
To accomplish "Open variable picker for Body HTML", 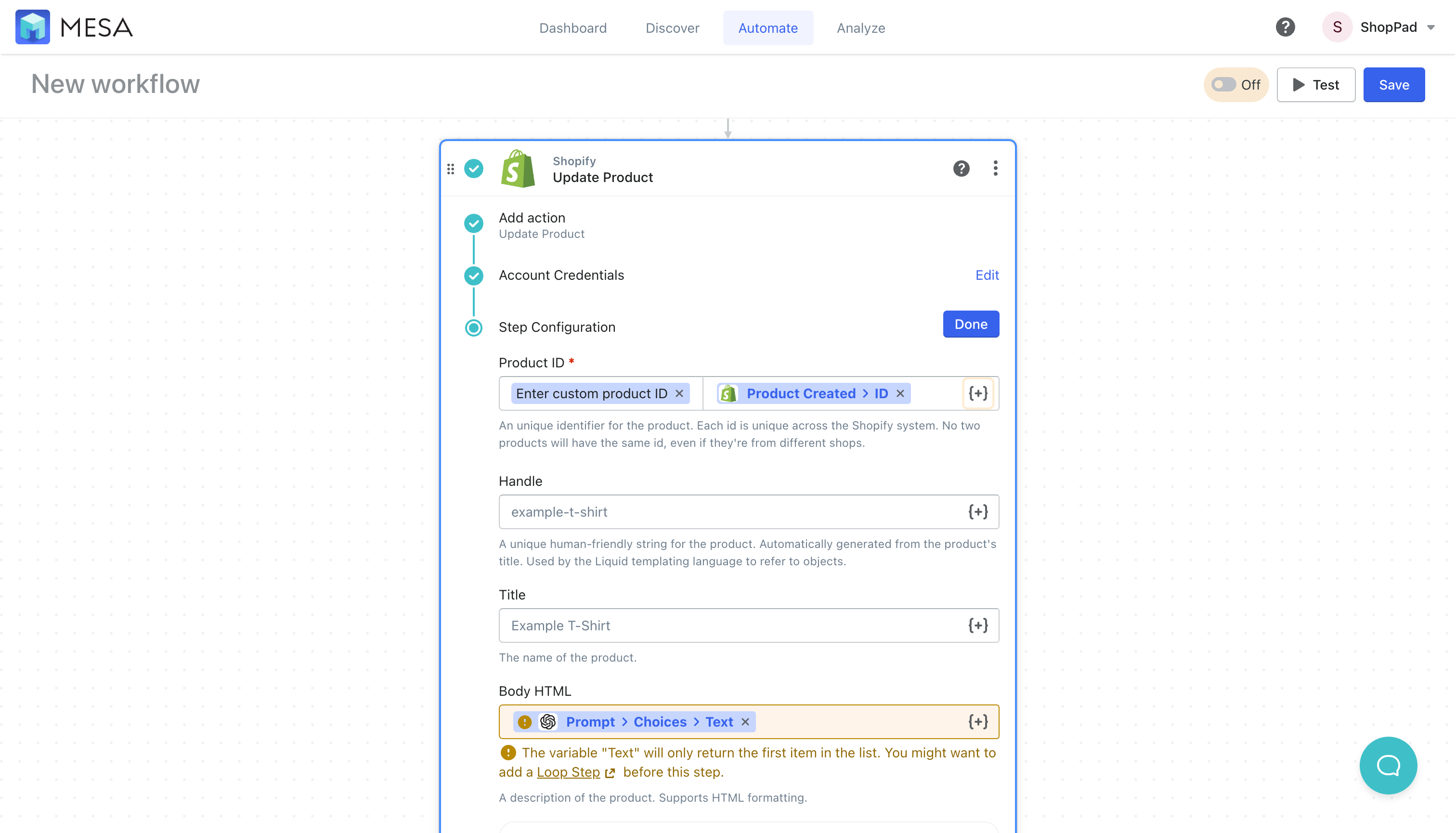I will tap(978, 722).
